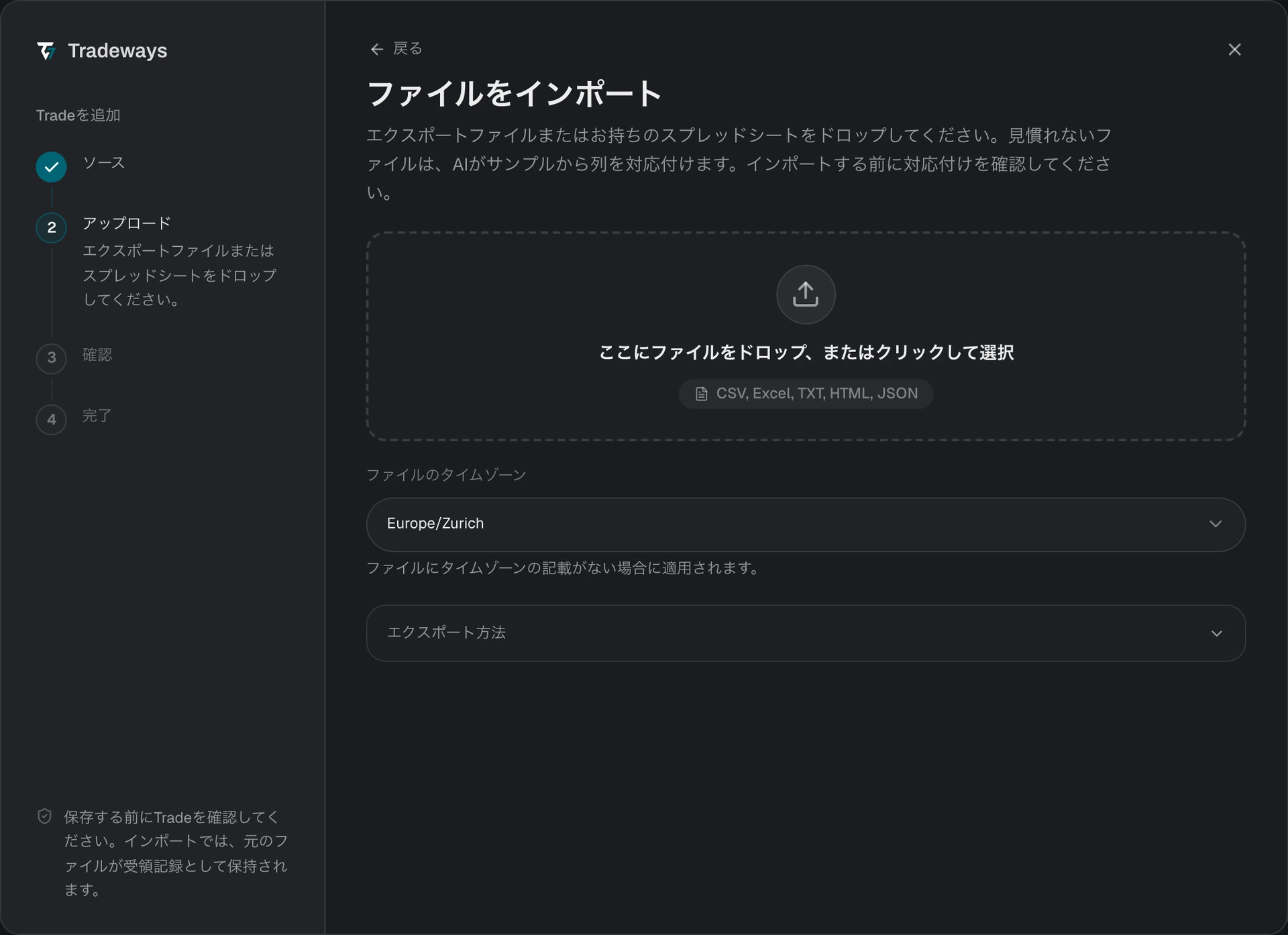Image resolution: width=1288 pixels, height=935 pixels.
Task: Click chevron on エクスポート方法 row
Action: click(1216, 633)
